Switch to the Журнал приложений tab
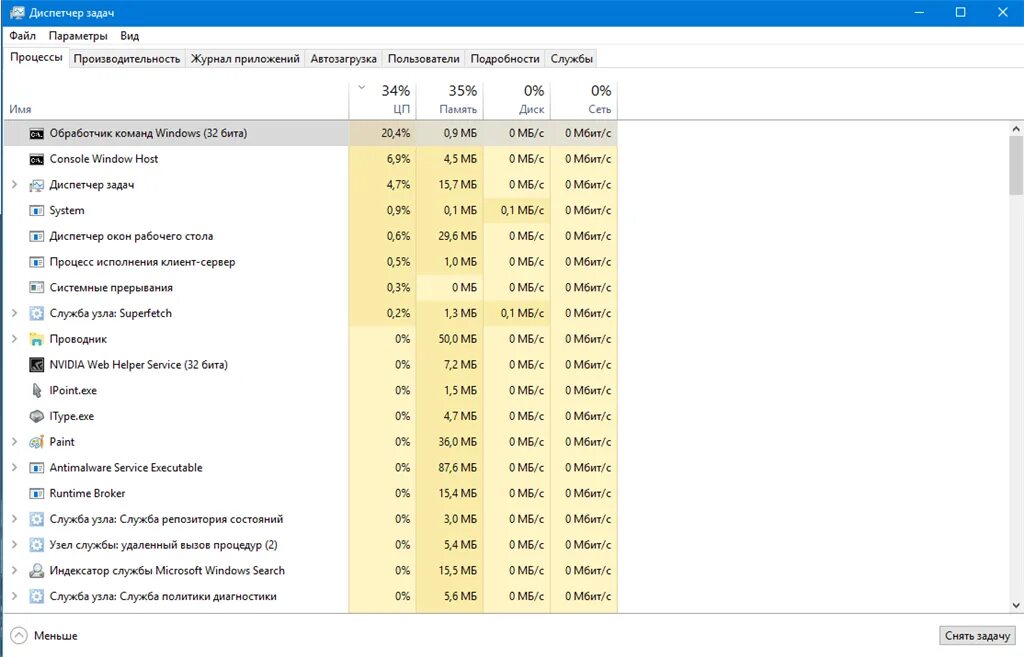This screenshot has width=1024, height=657. (x=245, y=59)
